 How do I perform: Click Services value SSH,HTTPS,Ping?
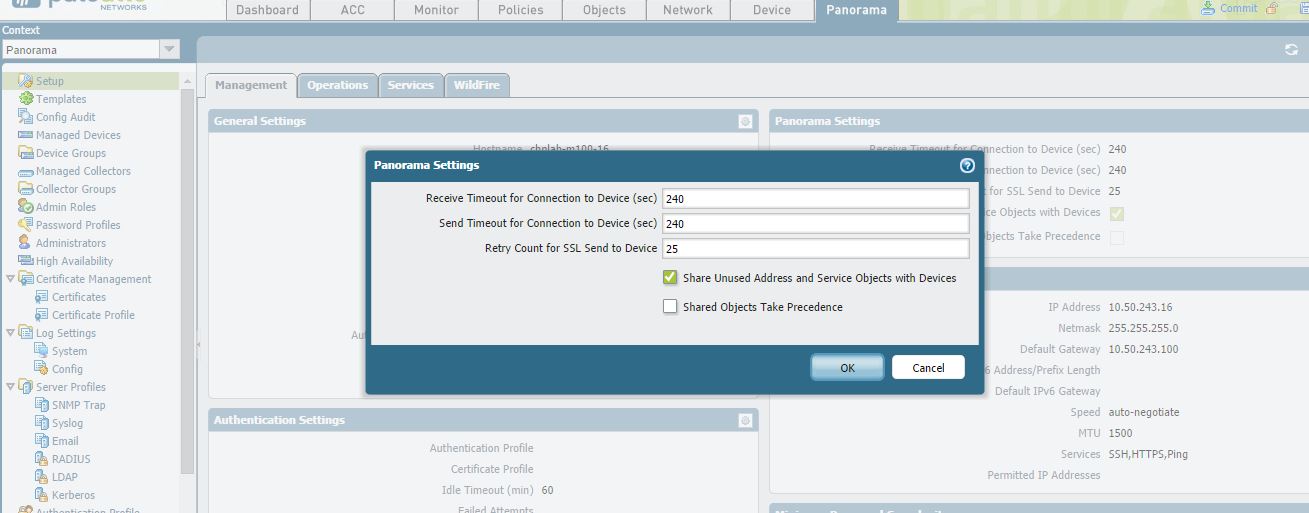pos(1148,454)
